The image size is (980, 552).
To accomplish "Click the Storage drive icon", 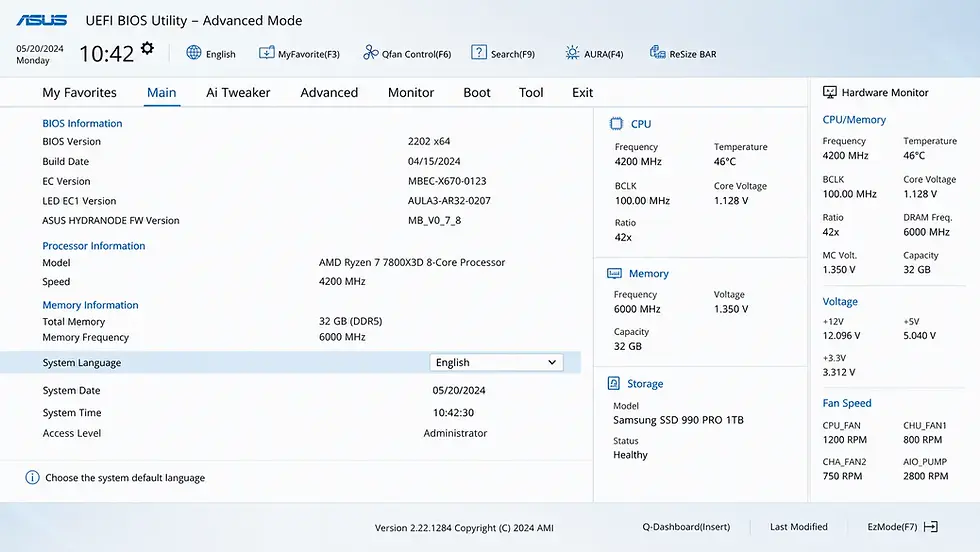I will (614, 383).
